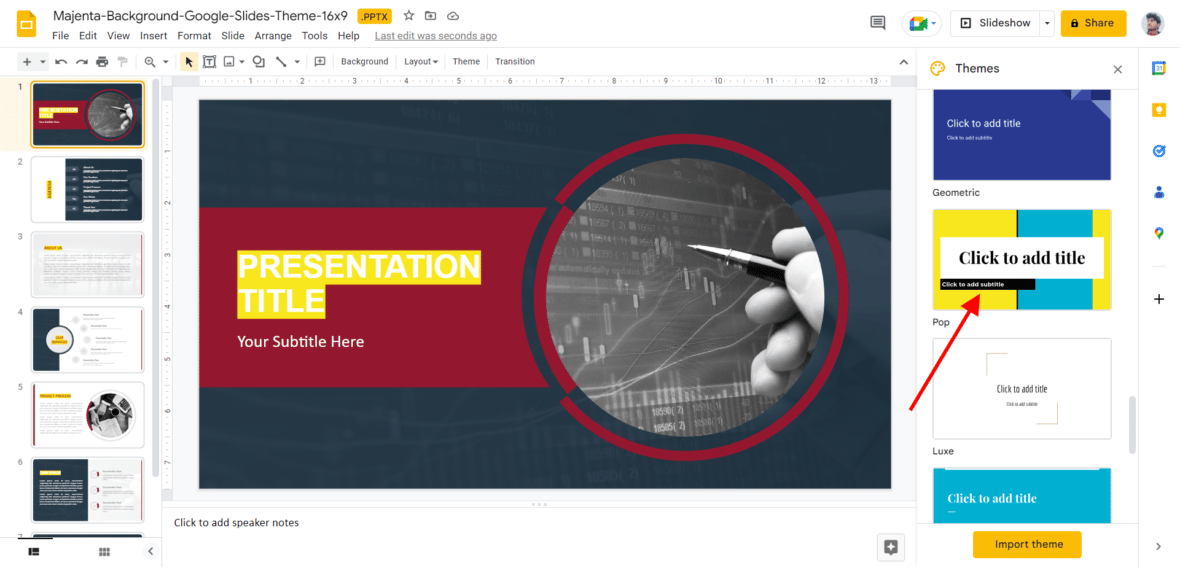The height and width of the screenshot is (568, 1180).
Task: Choose the Pop theme thumbnail
Action: (1021, 259)
